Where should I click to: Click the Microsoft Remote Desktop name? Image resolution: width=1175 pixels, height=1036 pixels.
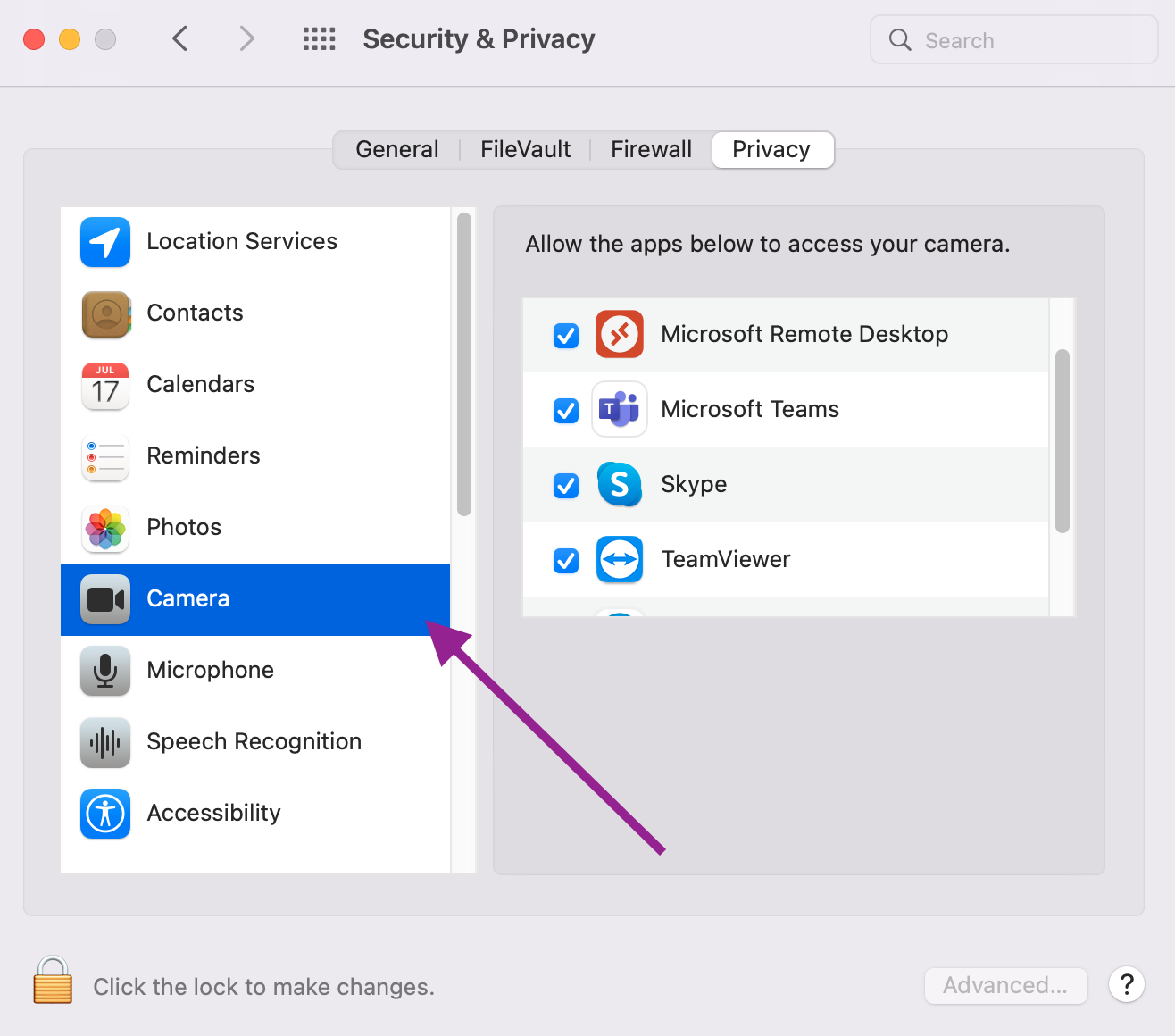tap(804, 334)
